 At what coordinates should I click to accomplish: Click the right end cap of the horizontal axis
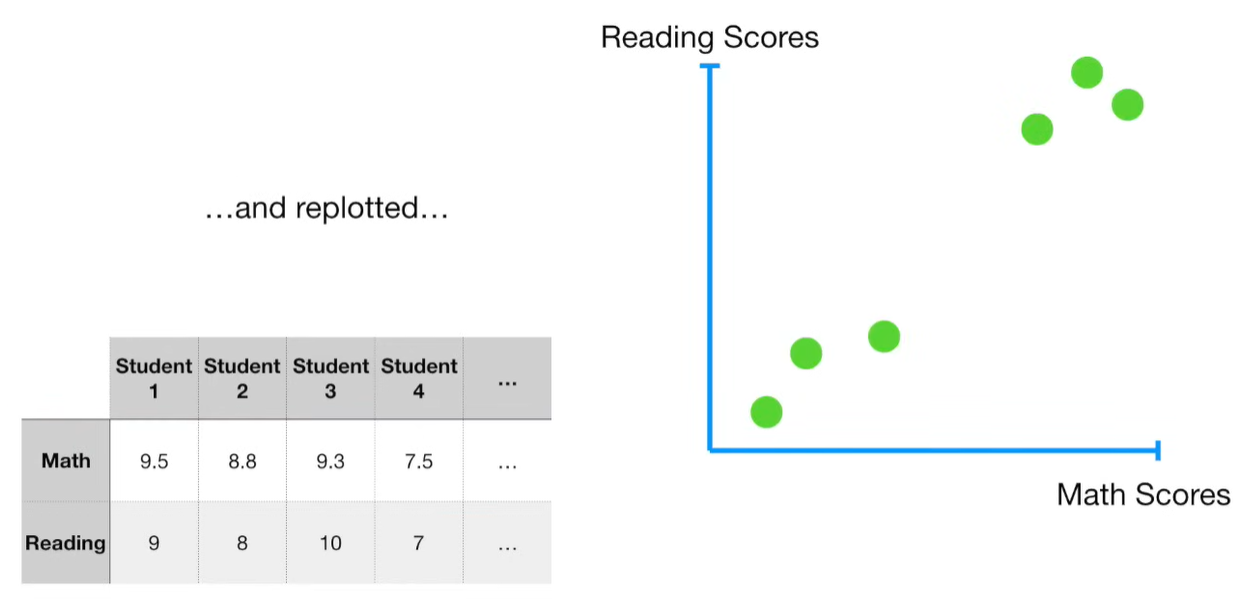(1157, 450)
